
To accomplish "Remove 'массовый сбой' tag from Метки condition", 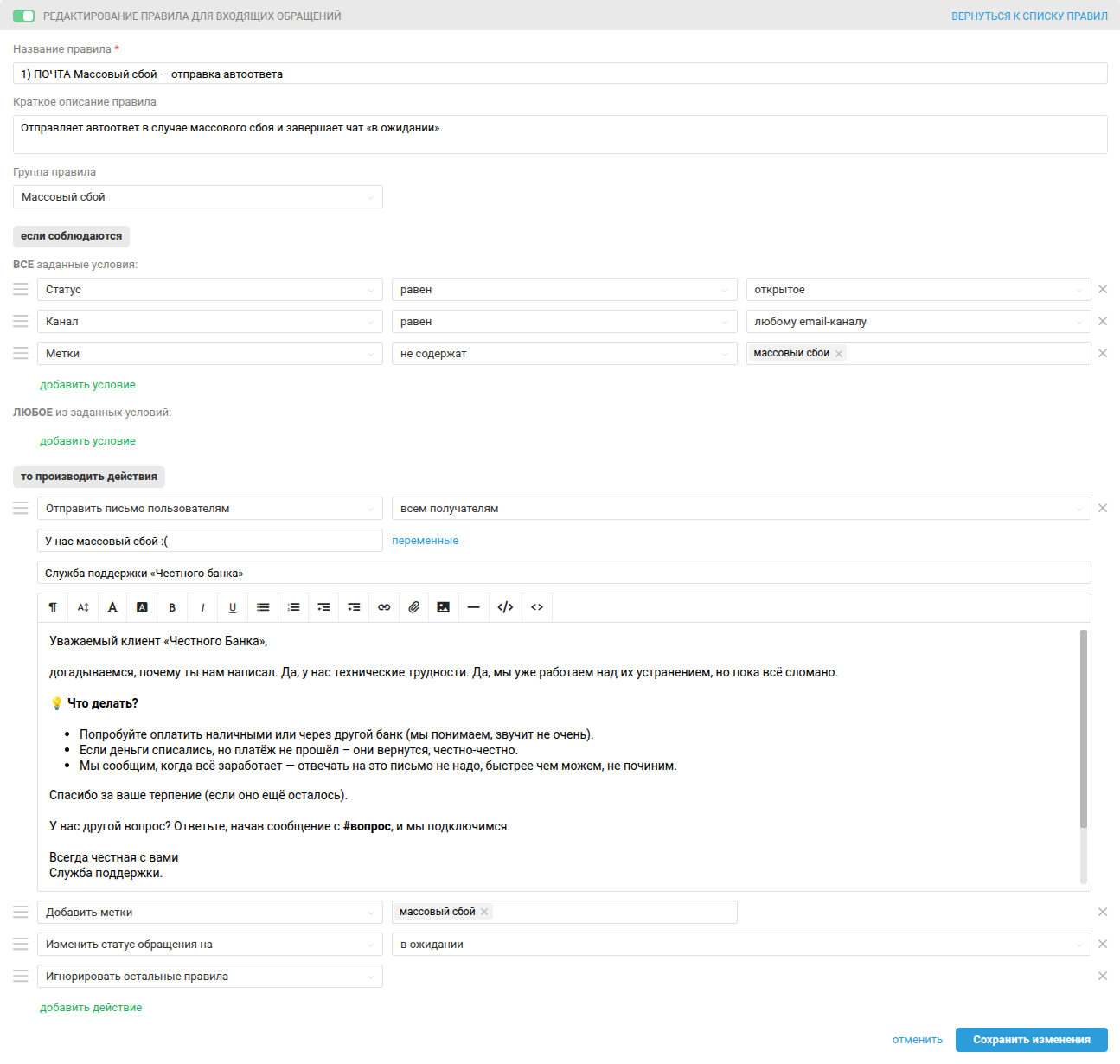I will 839,354.
